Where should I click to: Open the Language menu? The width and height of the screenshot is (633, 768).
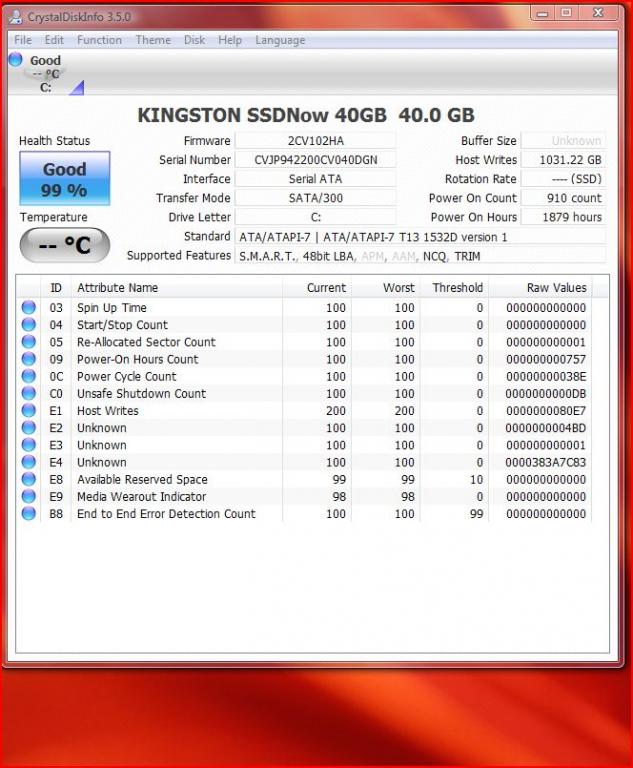point(280,40)
